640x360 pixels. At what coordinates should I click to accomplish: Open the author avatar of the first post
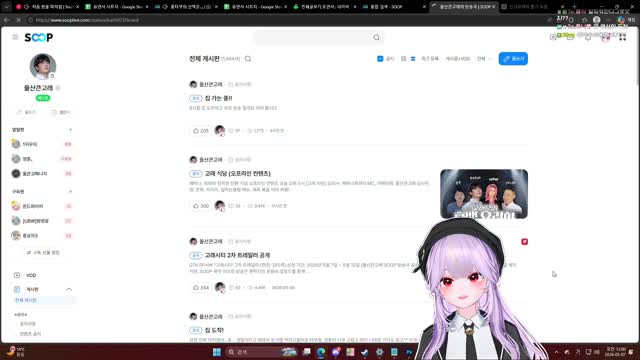(x=193, y=84)
